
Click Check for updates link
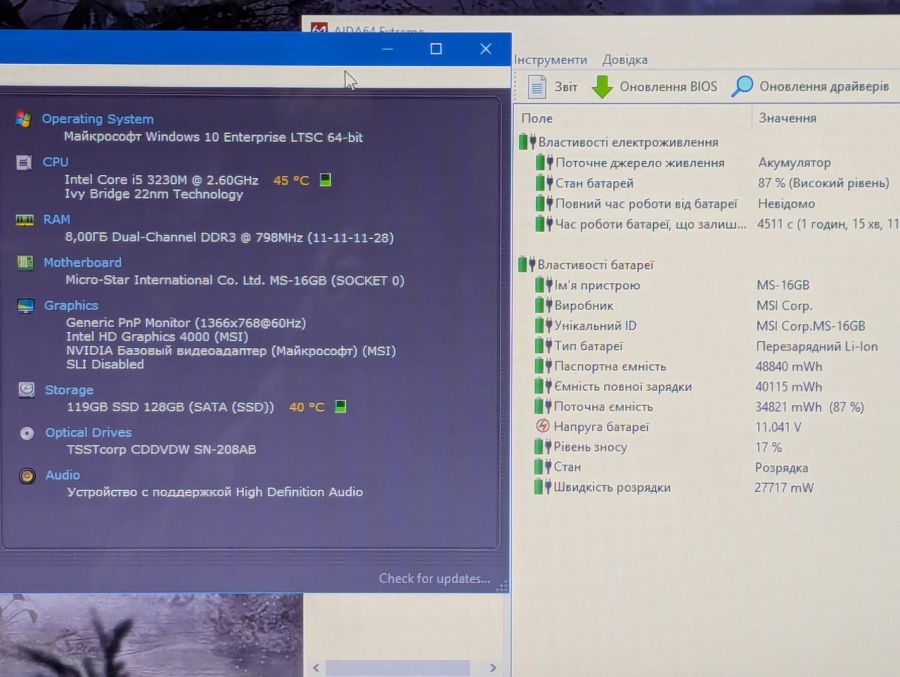click(435, 578)
